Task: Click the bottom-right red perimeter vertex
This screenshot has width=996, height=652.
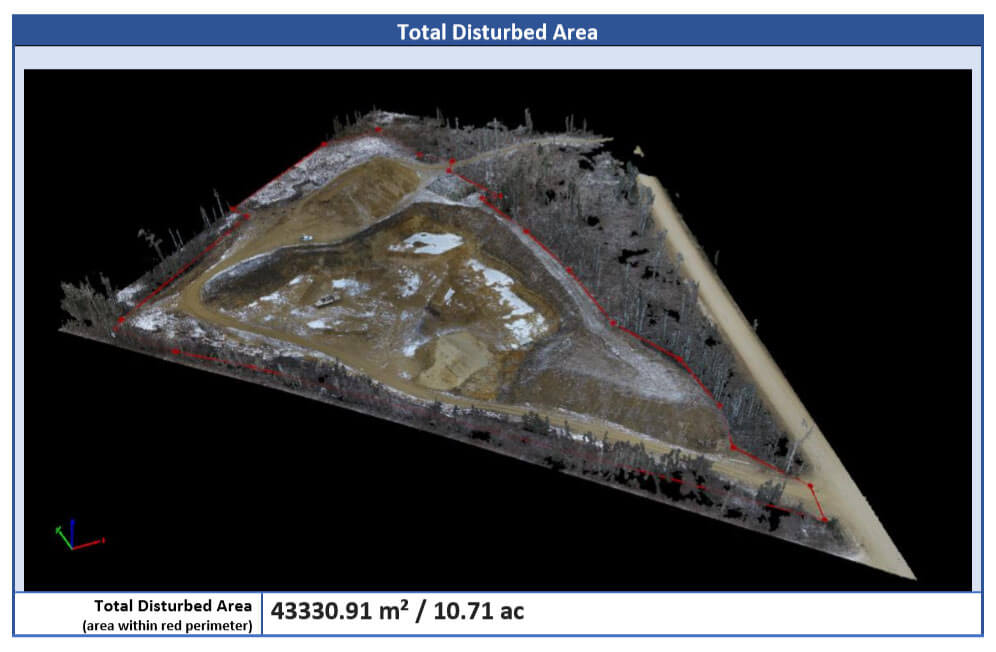Action: 824,519
